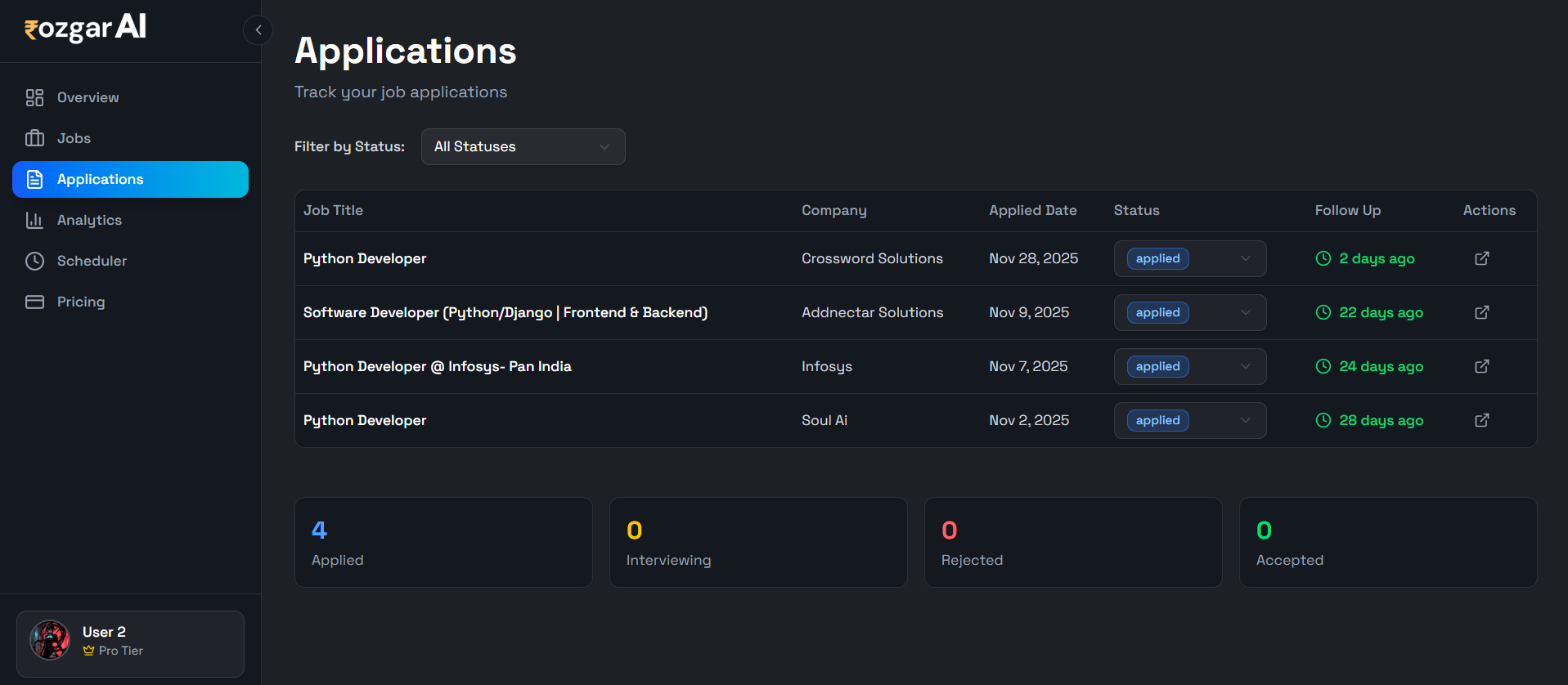Click the clock icon beside 2 days ago

coord(1323,258)
